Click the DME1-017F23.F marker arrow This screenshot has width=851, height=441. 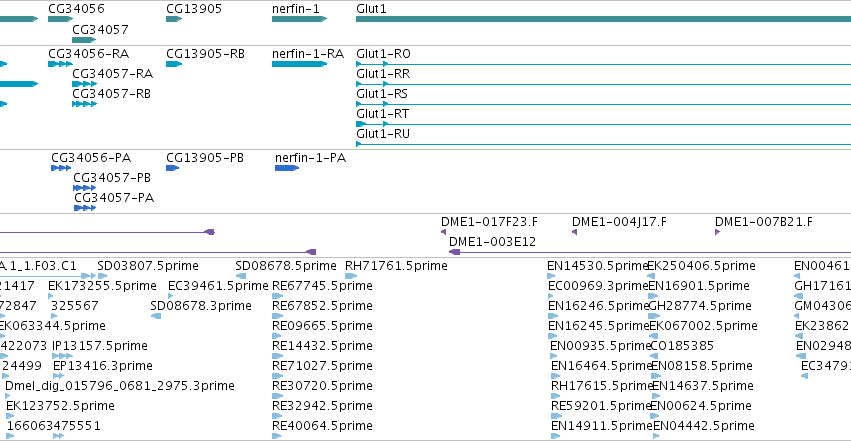443,232
